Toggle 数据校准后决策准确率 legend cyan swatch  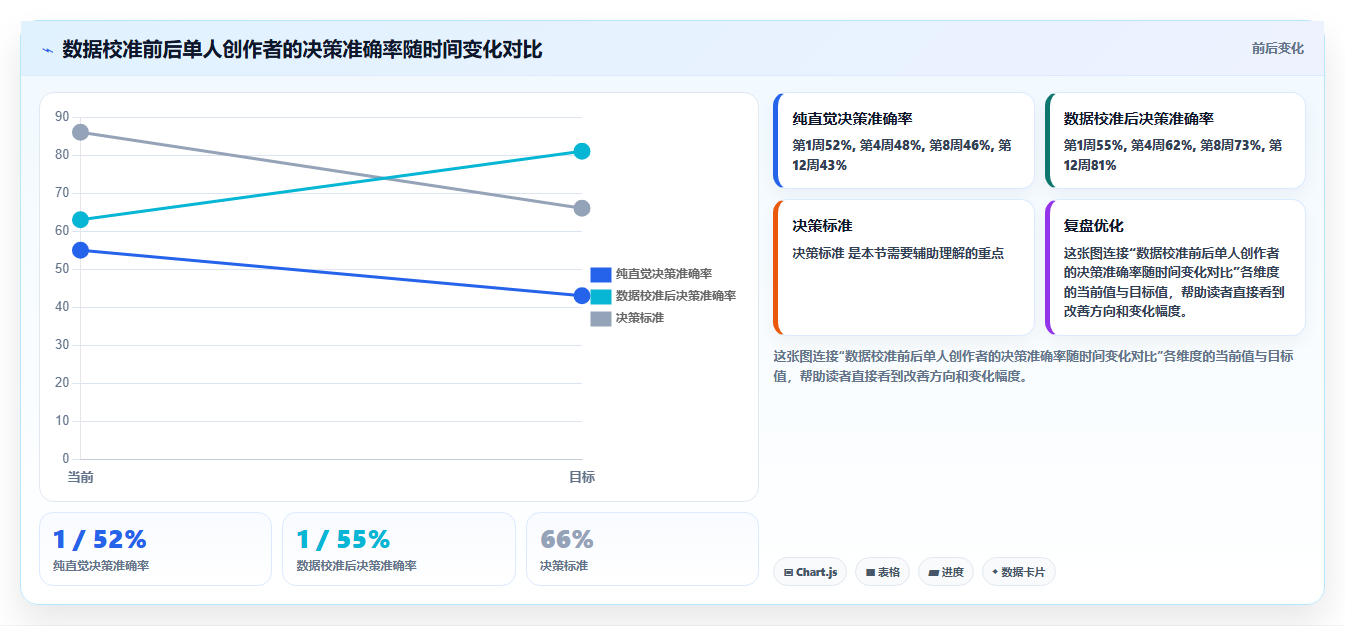[600, 296]
